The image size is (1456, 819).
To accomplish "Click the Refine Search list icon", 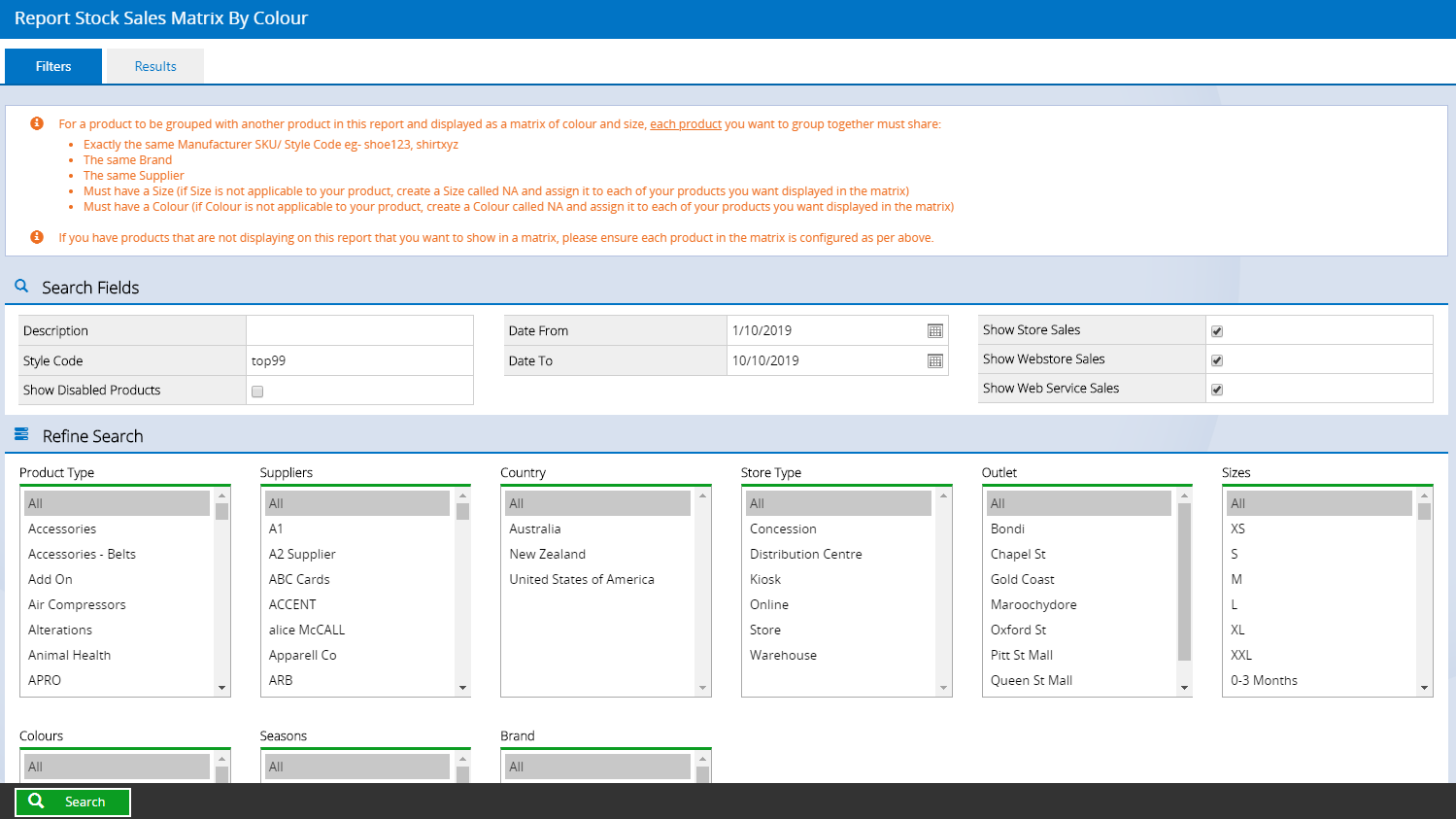I will tap(21, 434).
